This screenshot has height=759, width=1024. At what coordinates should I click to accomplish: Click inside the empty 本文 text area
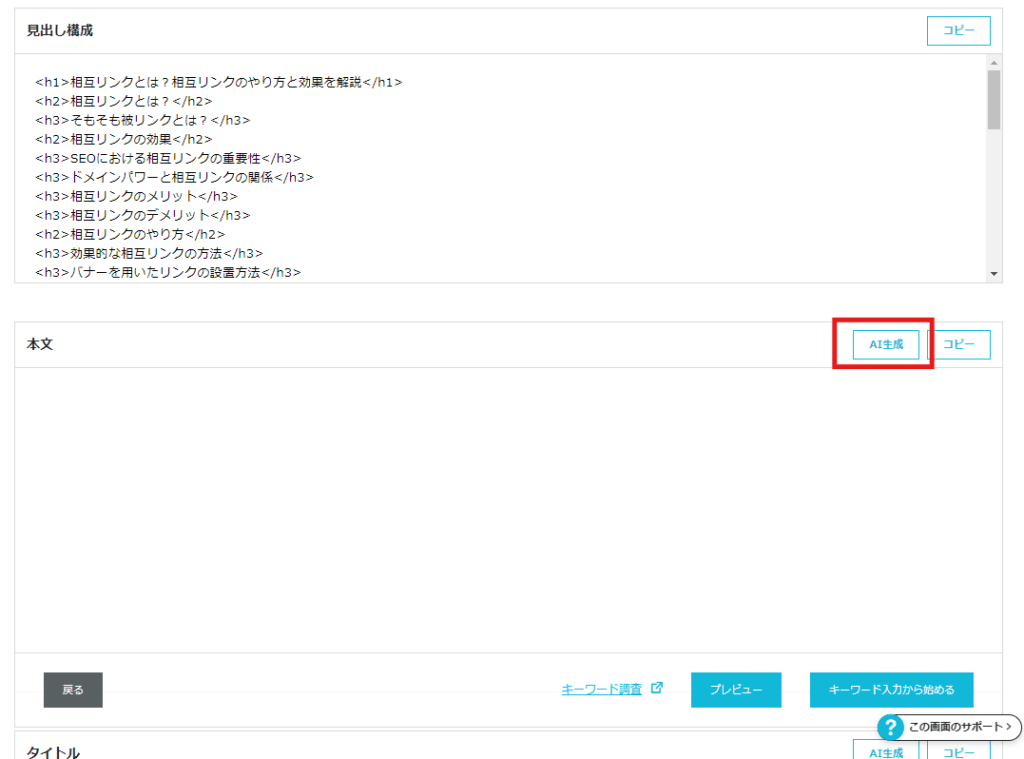coord(508,509)
